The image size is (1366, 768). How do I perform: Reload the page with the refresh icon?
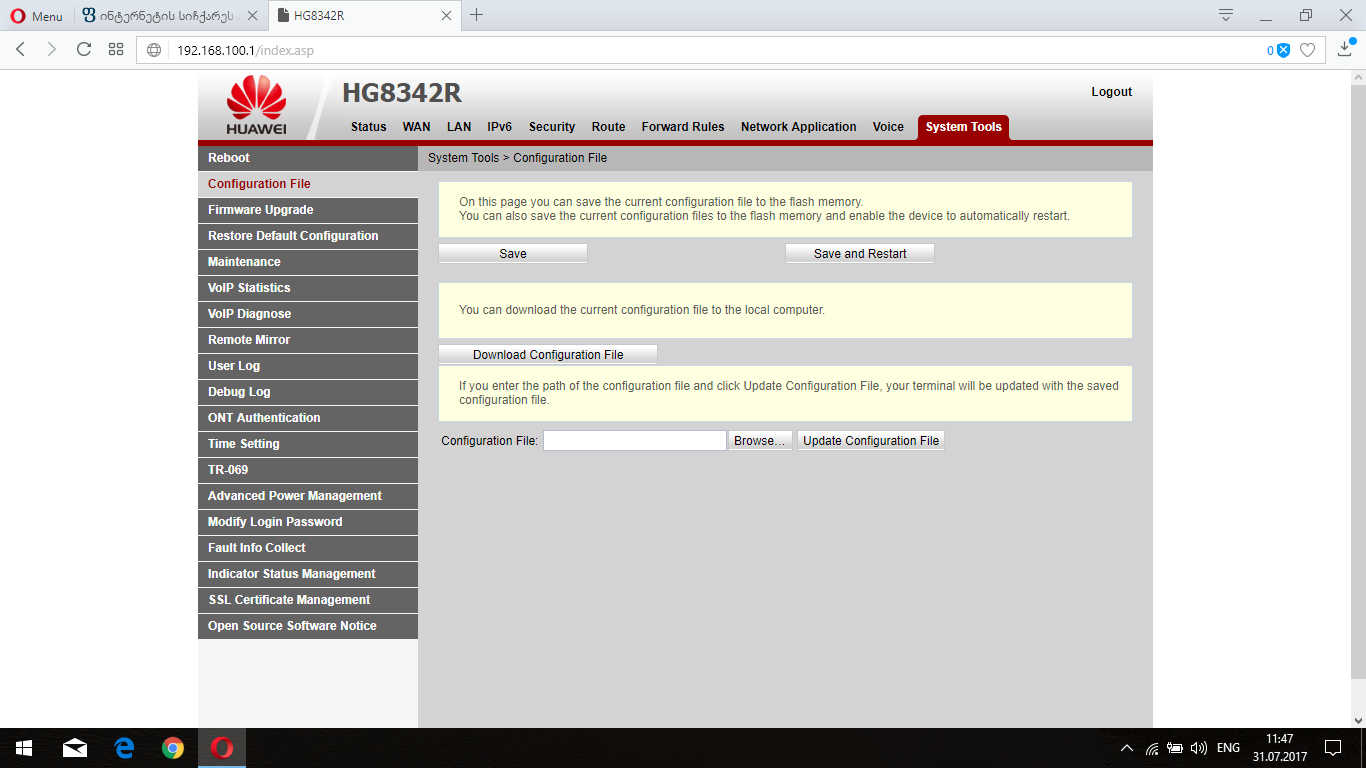[x=84, y=49]
